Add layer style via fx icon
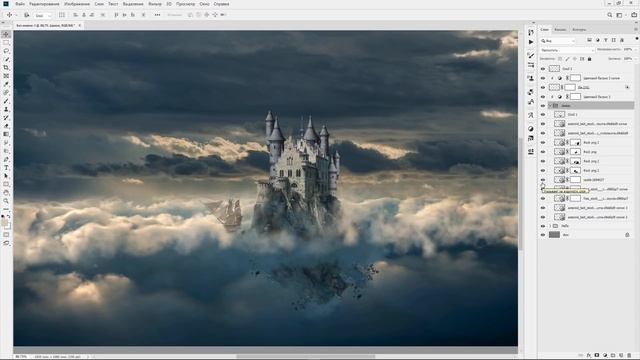 tap(589, 356)
